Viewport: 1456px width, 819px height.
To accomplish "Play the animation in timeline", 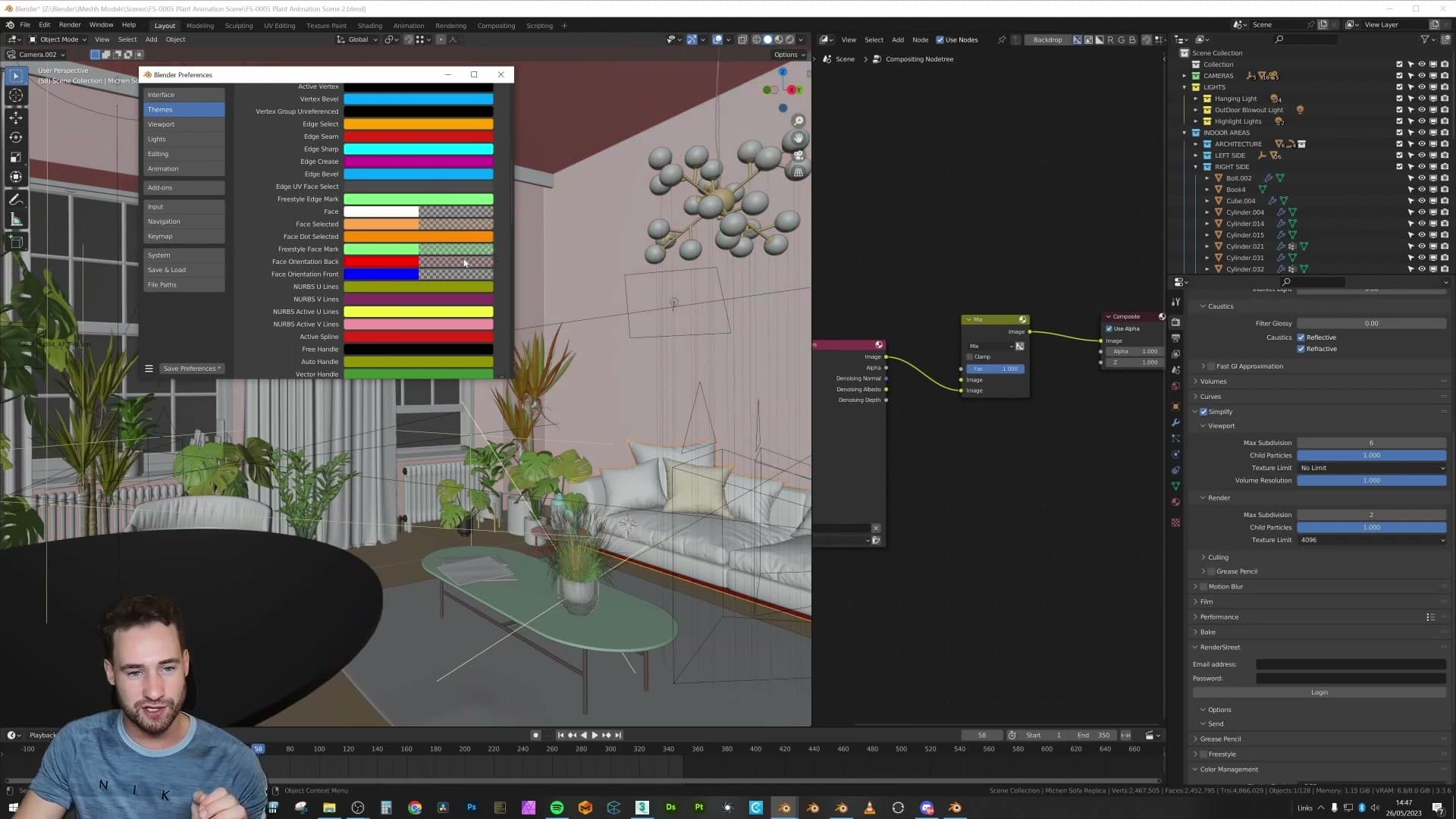I will pyautogui.click(x=595, y=736).
